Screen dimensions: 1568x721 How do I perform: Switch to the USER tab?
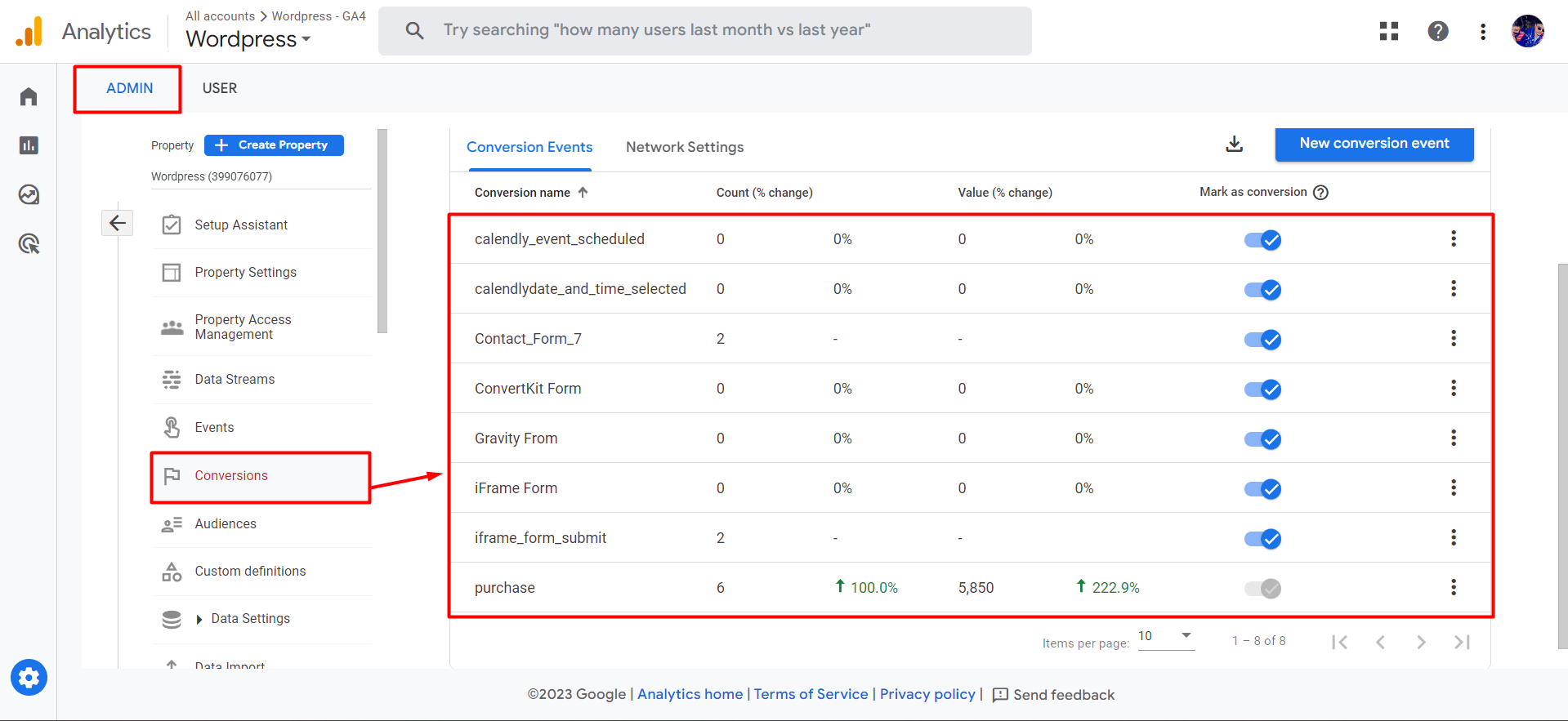coord(219,88)
